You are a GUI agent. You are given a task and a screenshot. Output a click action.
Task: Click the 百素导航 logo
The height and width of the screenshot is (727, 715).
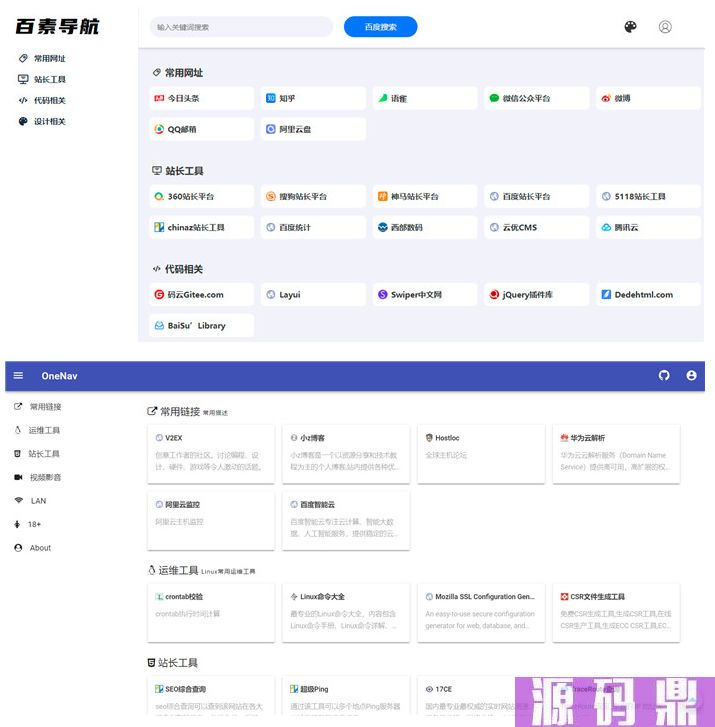click(57, 26)
